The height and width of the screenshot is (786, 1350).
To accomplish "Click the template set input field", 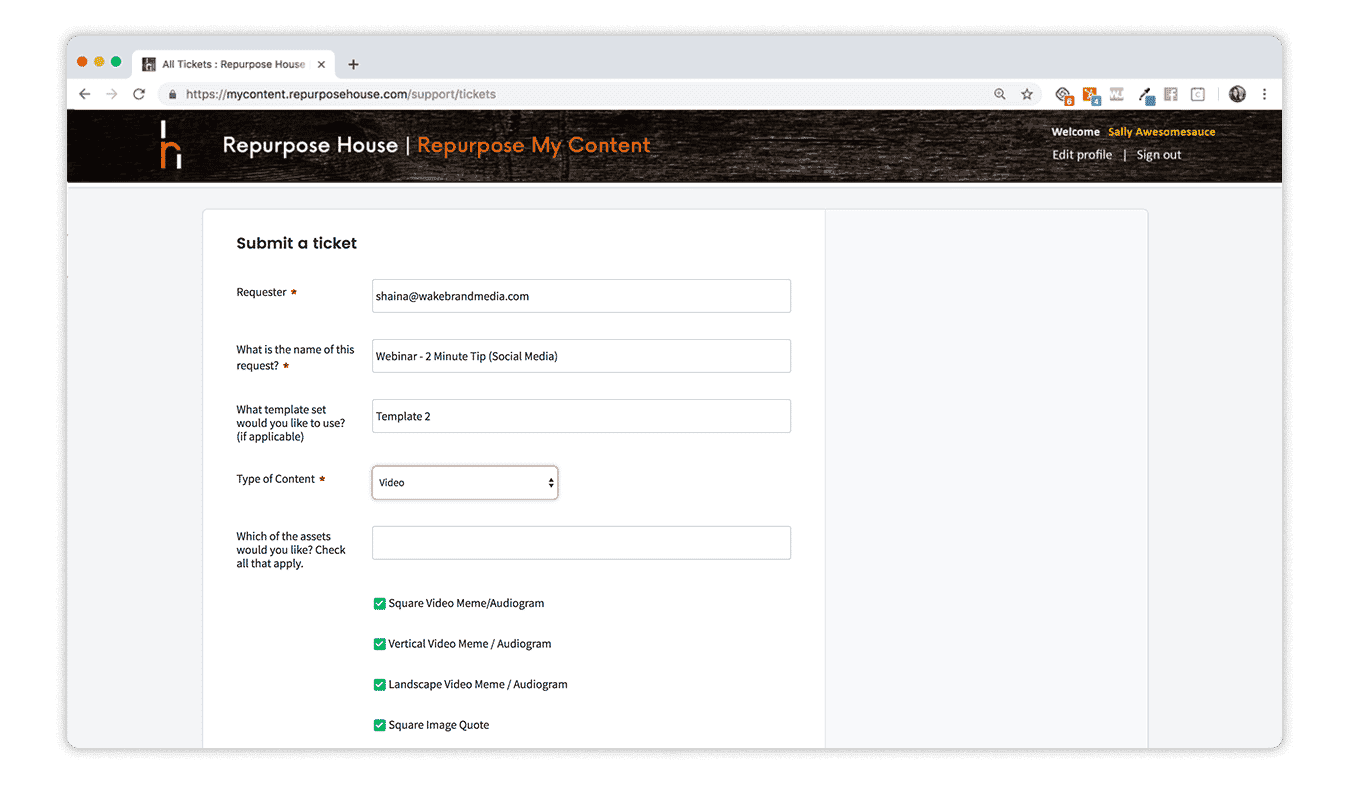I will point(581,416).
